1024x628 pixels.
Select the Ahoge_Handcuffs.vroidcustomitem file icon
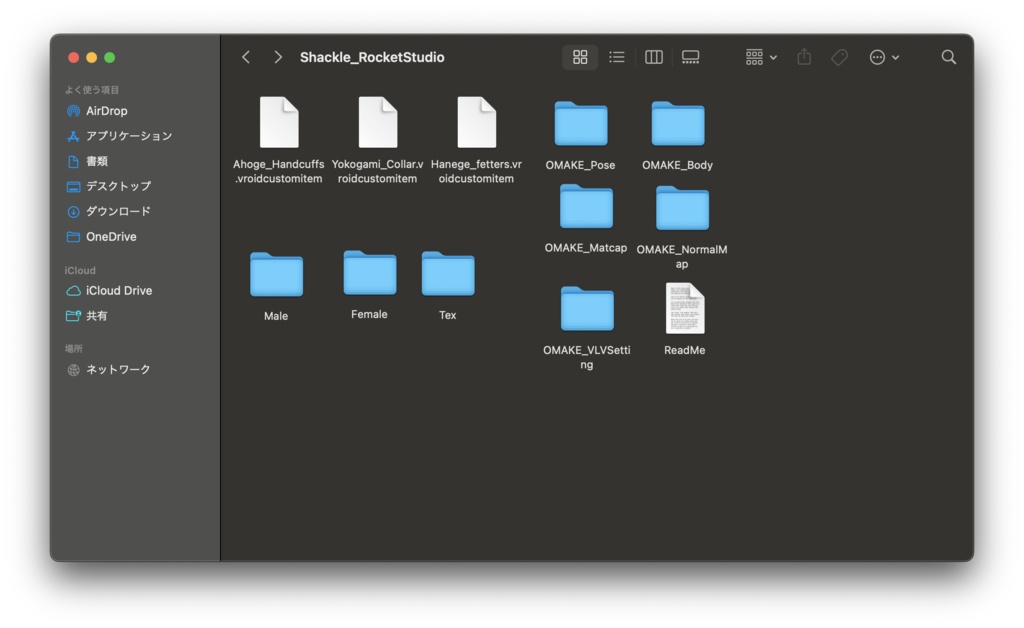280,122
